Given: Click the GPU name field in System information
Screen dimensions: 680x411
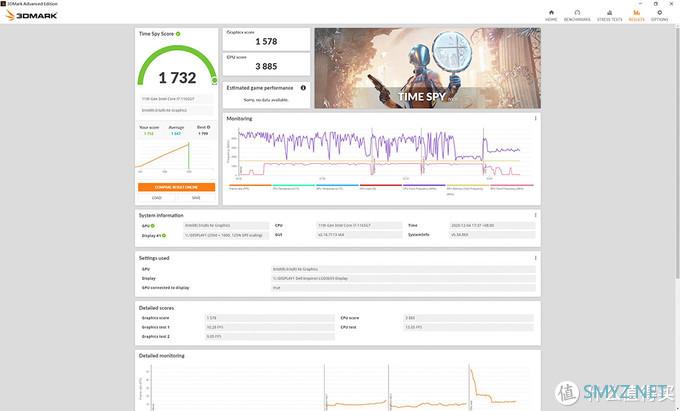Looking at the screenshot, I should tap(226, 225).
